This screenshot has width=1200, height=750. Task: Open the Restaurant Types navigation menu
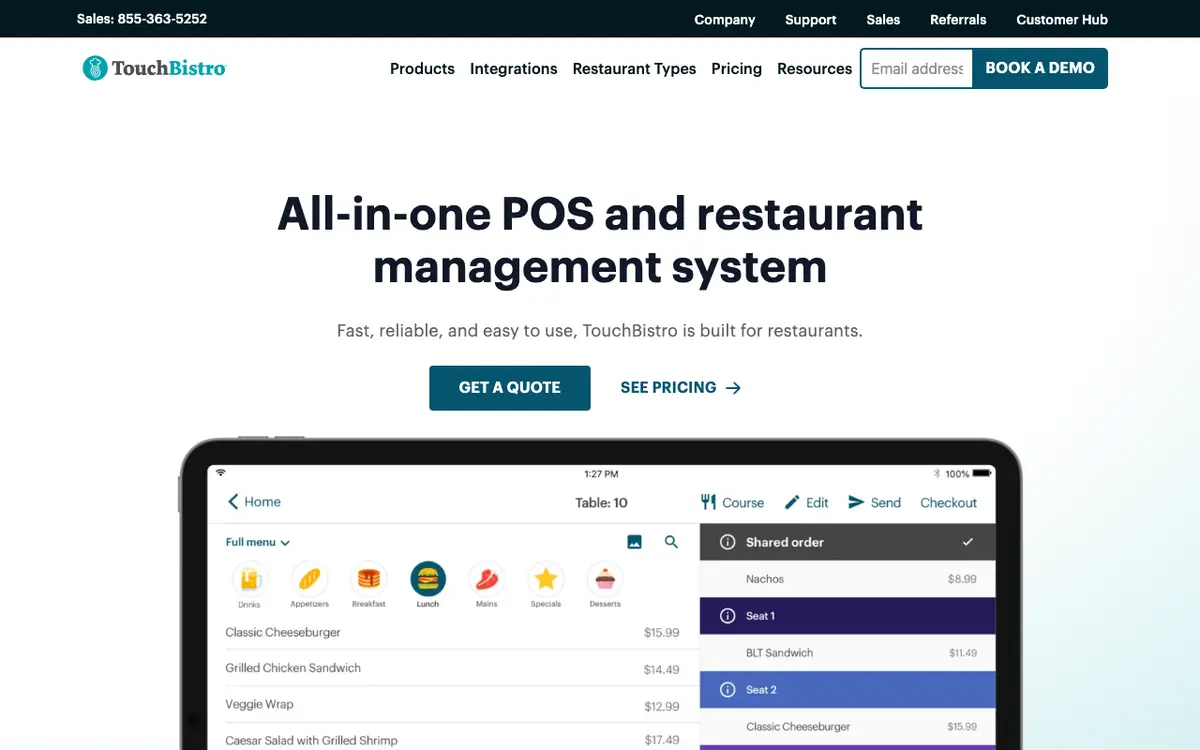(634, 69)
